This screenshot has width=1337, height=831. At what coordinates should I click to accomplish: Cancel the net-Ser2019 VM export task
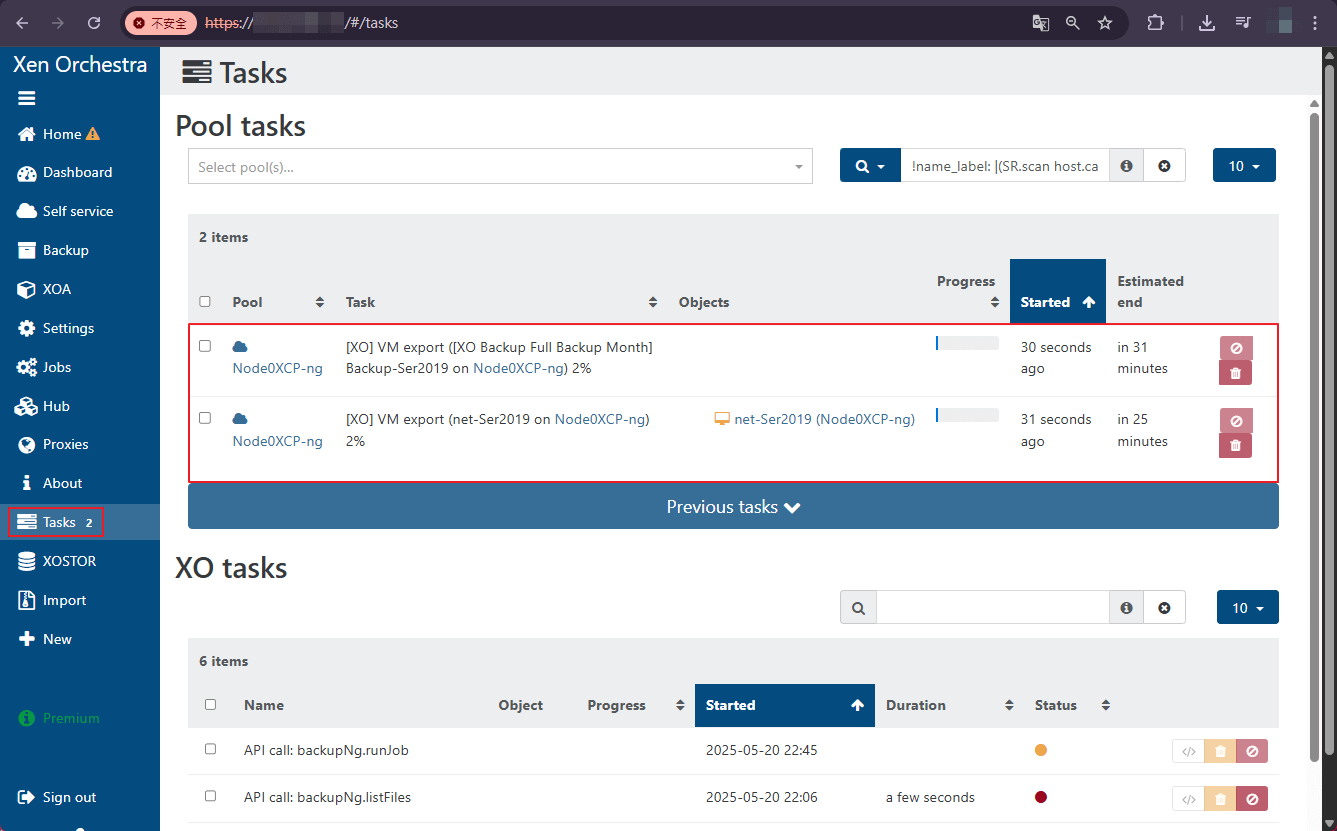coord(1236,420)
